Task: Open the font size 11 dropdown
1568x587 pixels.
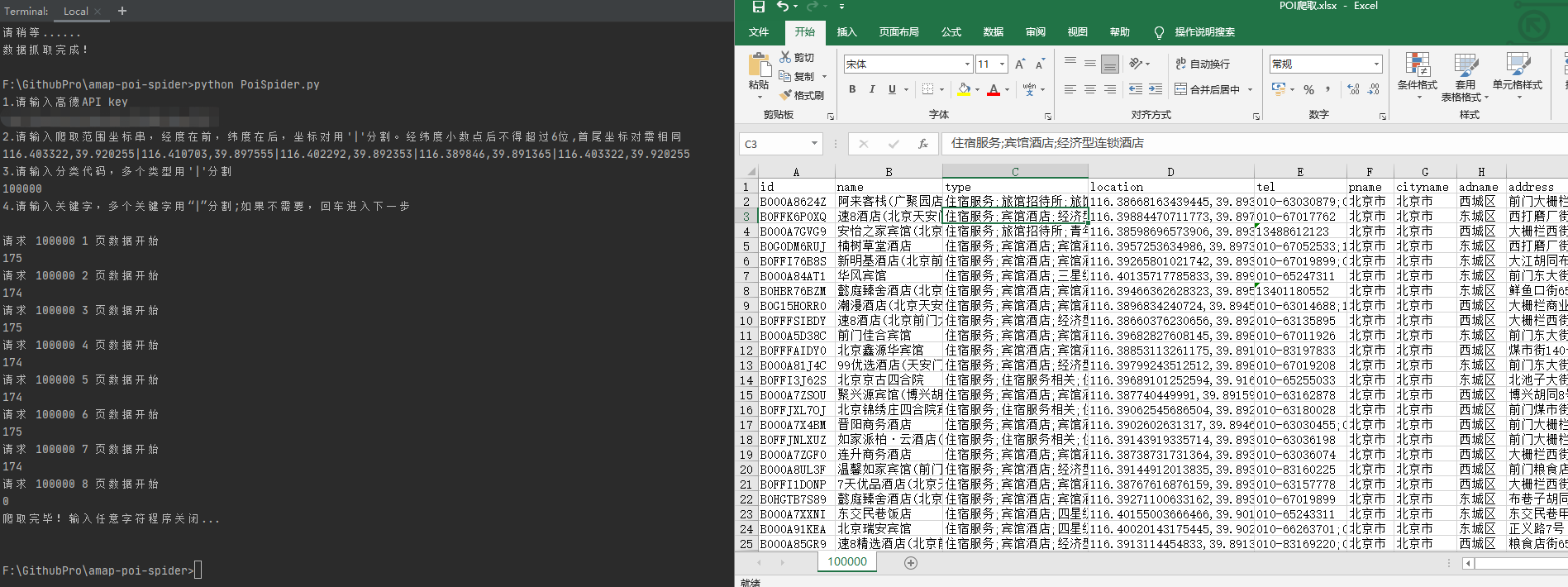Action: coord(1002,64)
